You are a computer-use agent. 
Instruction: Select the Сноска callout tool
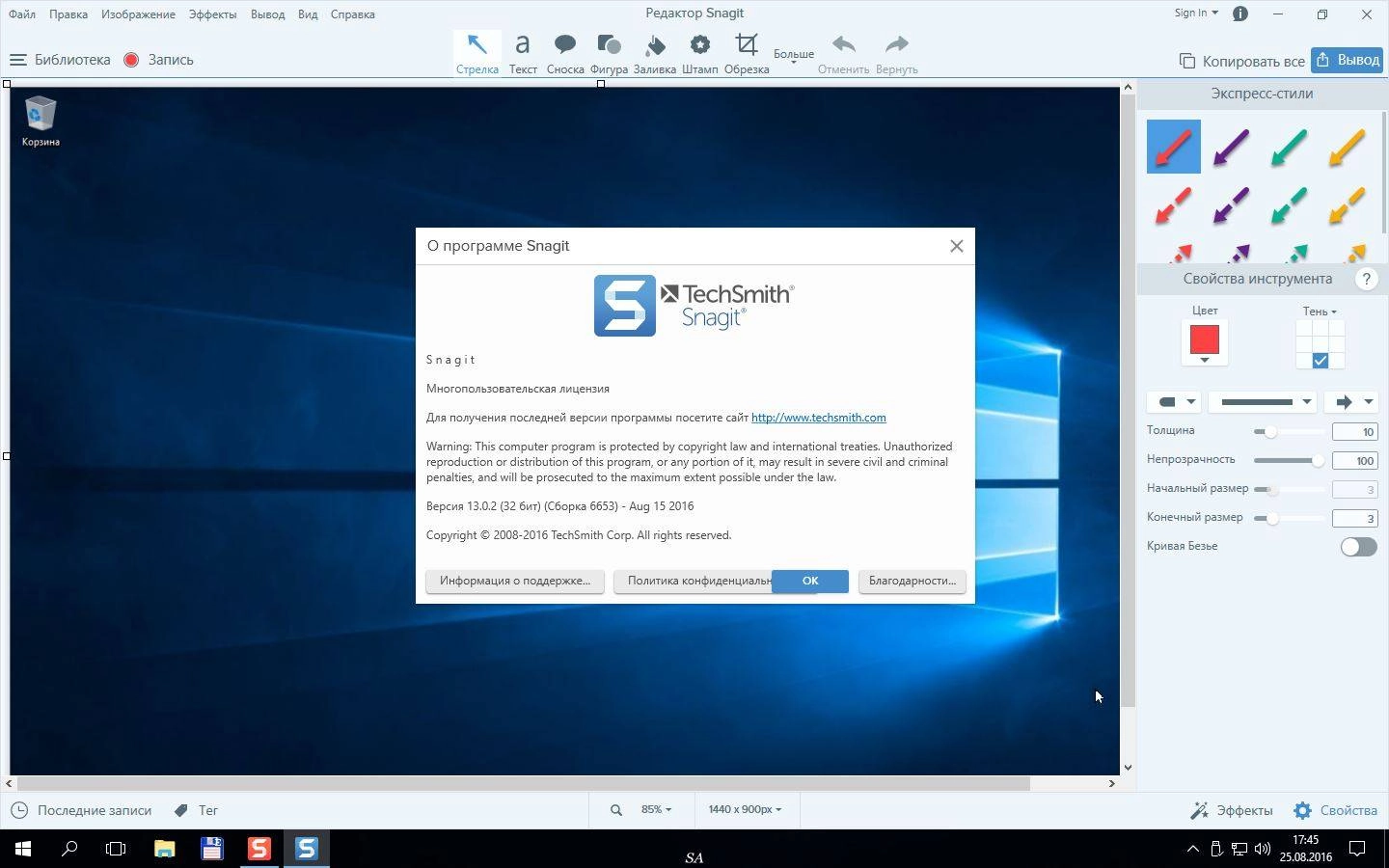click(x=565, y=53)
